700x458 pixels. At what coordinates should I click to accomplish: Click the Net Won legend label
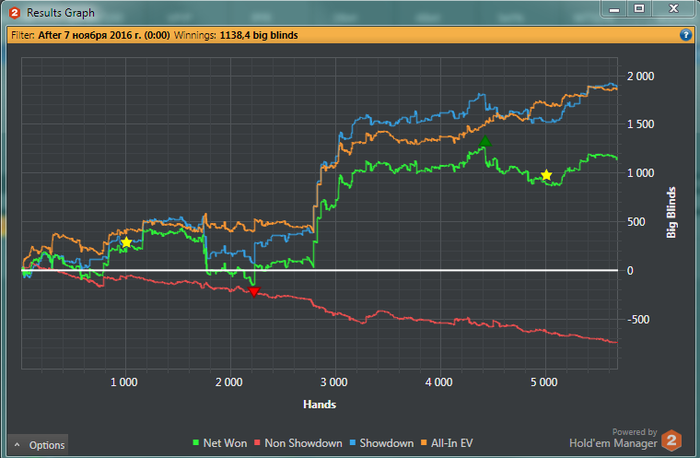[x=225, y=443]
